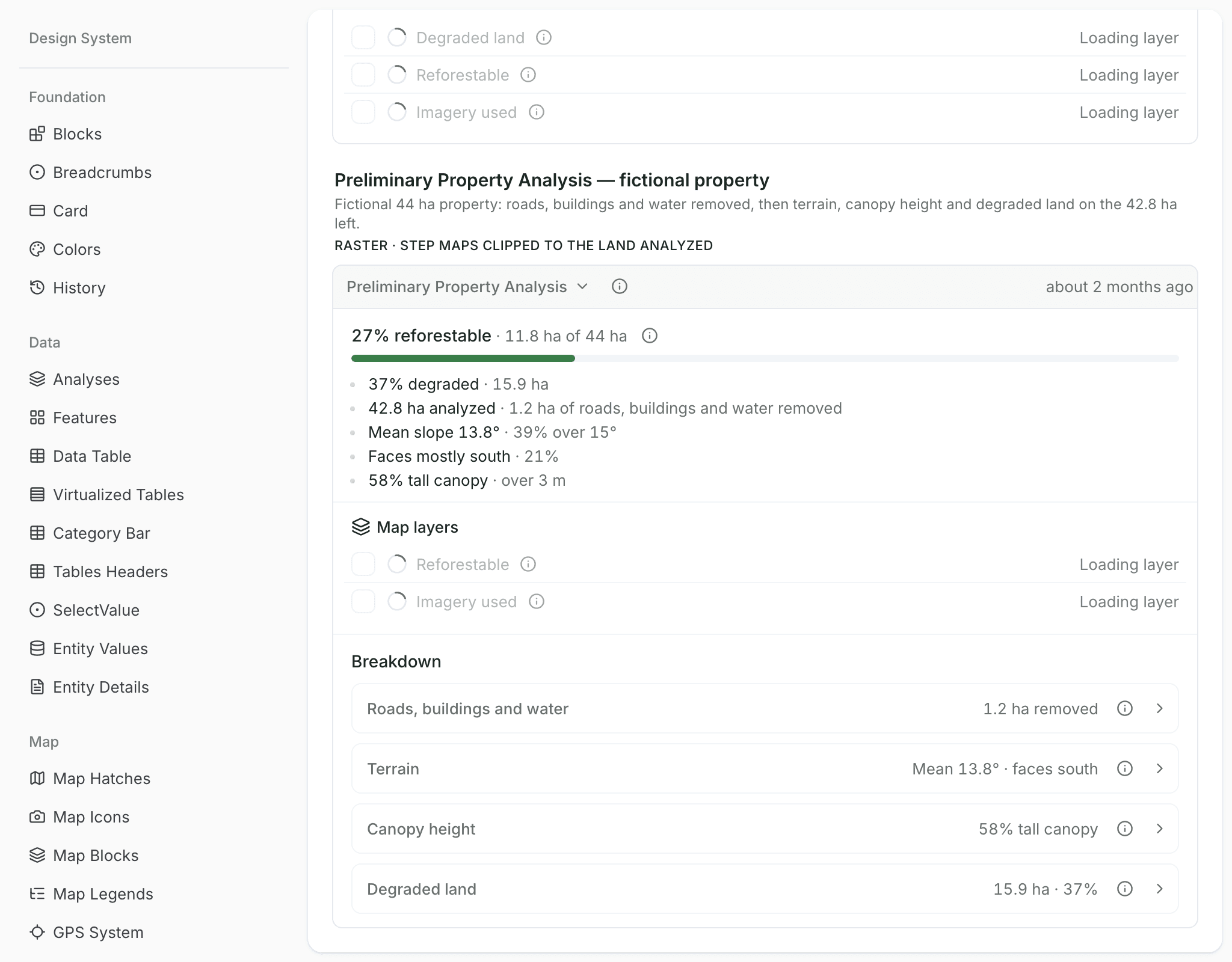Image resolution: width=1232 pixels, height=962 pixels.
Task: Click the green reforestable progress bar
Action: coord(463,358)
